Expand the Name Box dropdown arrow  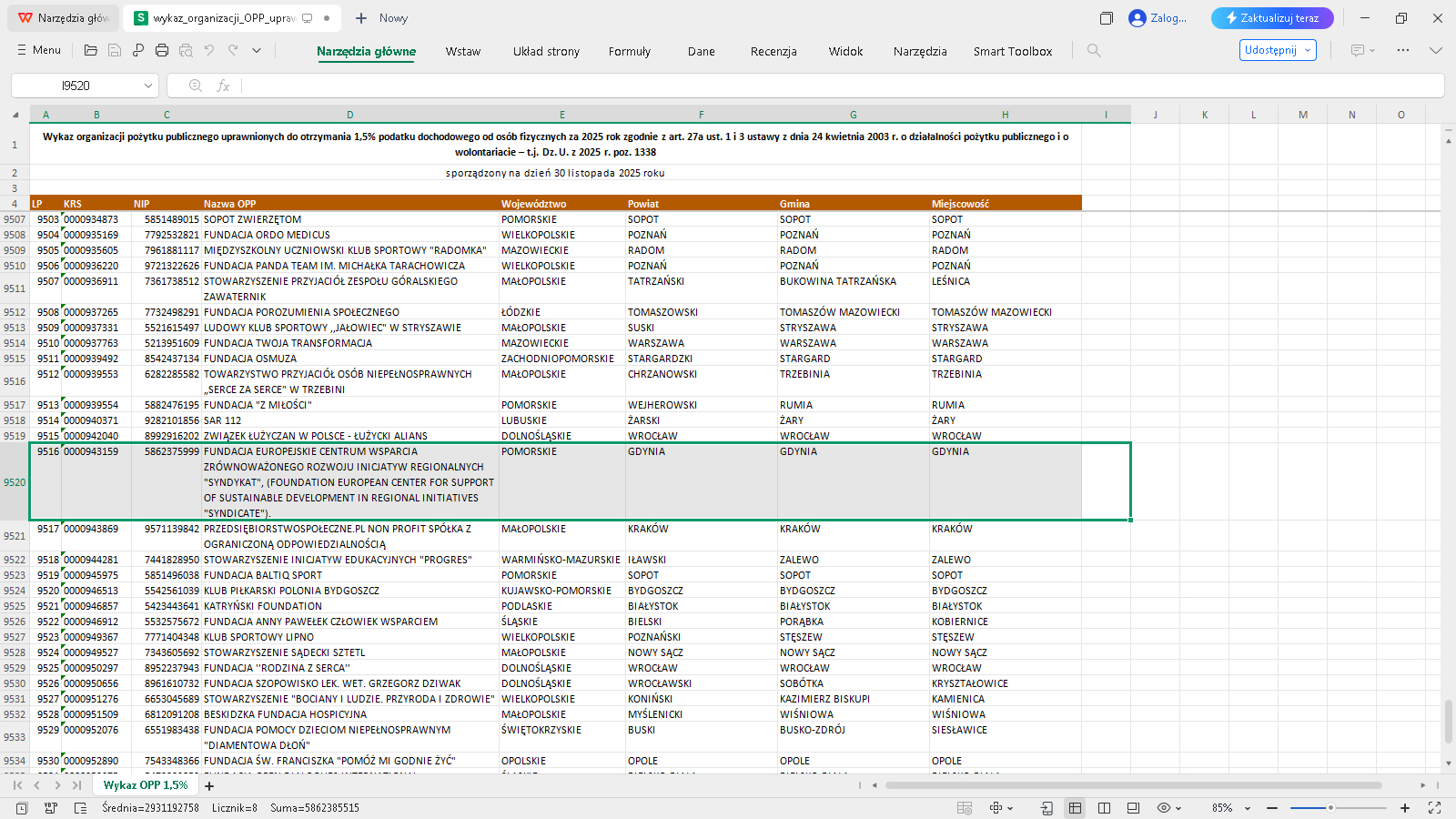[x=148, y=86]
